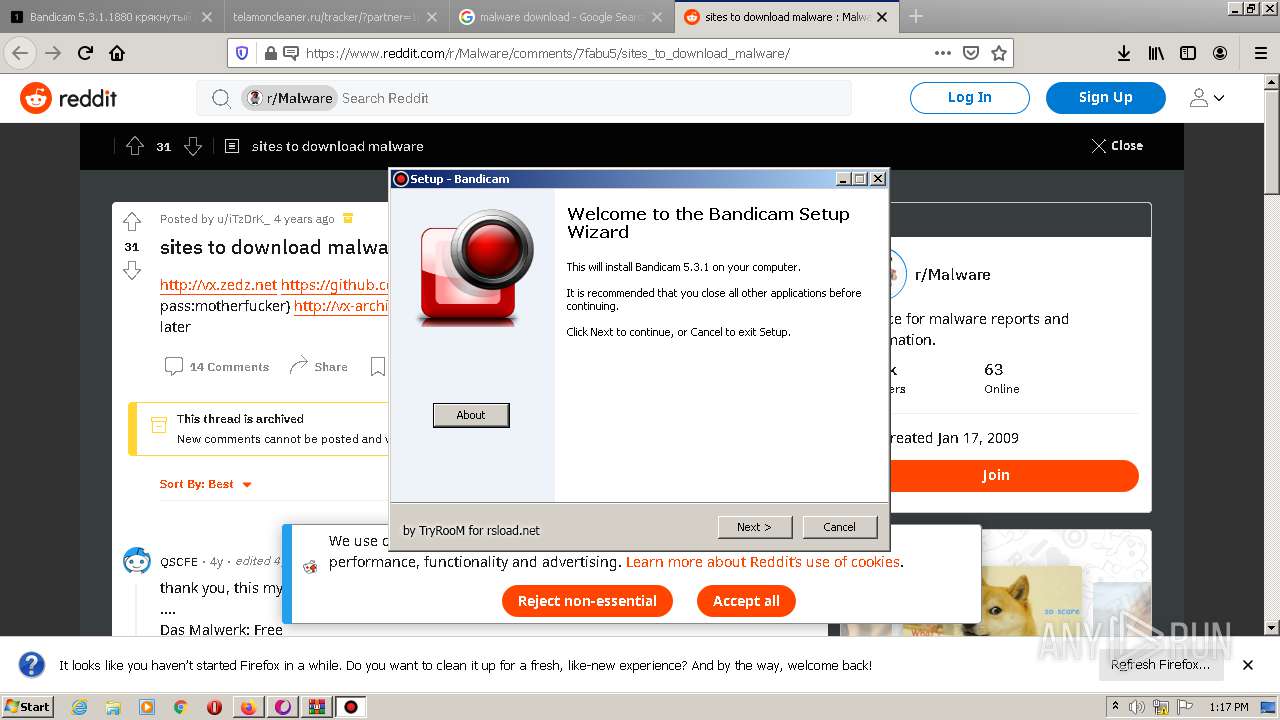Accept all cookies
Viewport: 1280px width, 720px height.
[746, 601]
